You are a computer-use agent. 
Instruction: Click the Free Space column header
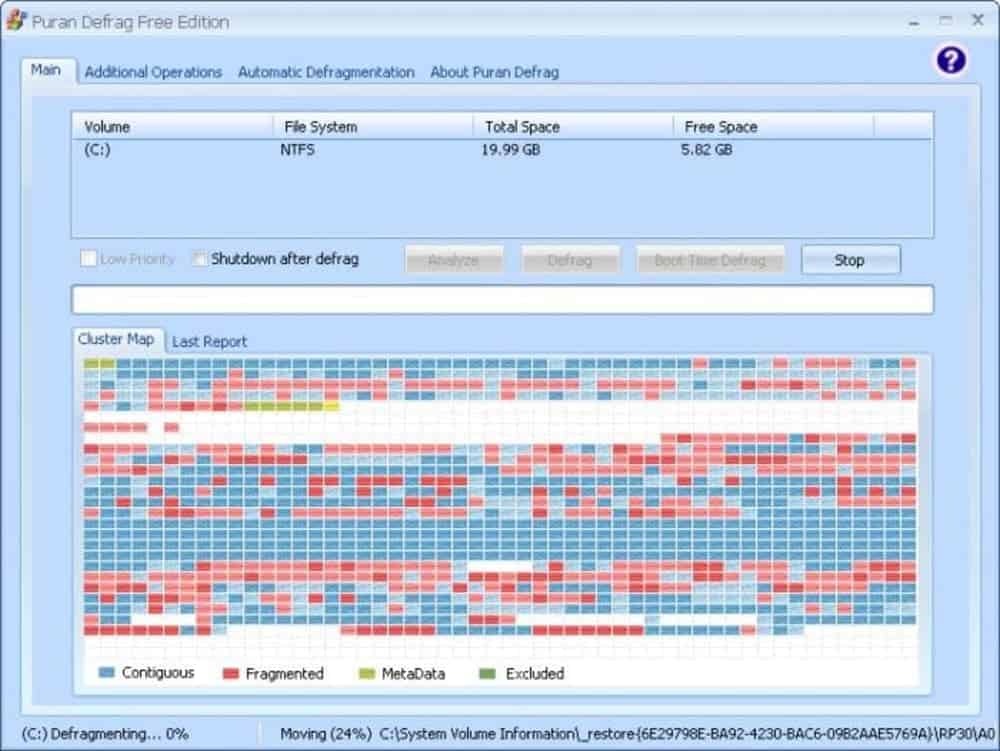pos(773,126)
